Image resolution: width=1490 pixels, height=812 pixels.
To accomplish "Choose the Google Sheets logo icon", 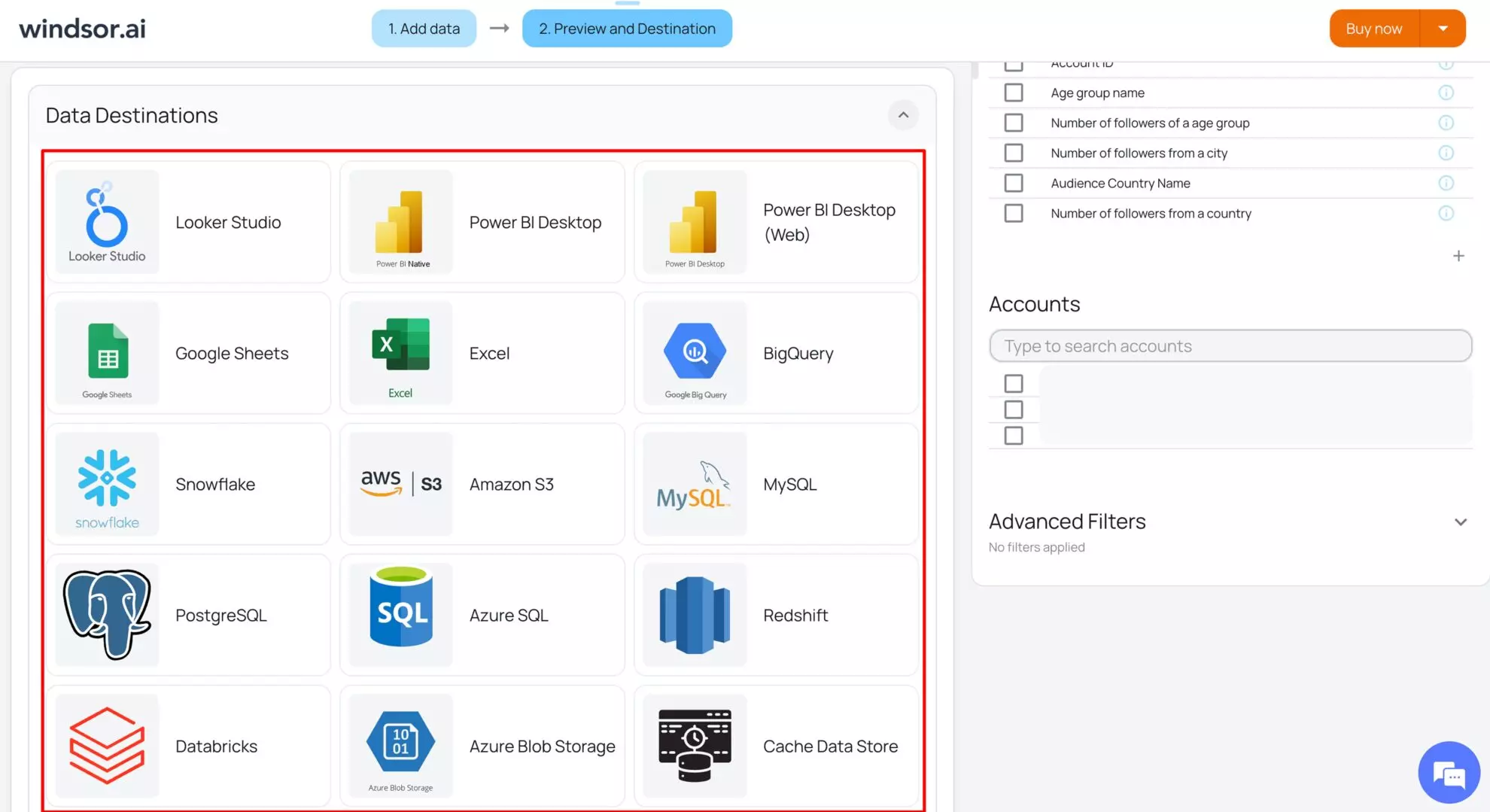I will pos(107,352).
